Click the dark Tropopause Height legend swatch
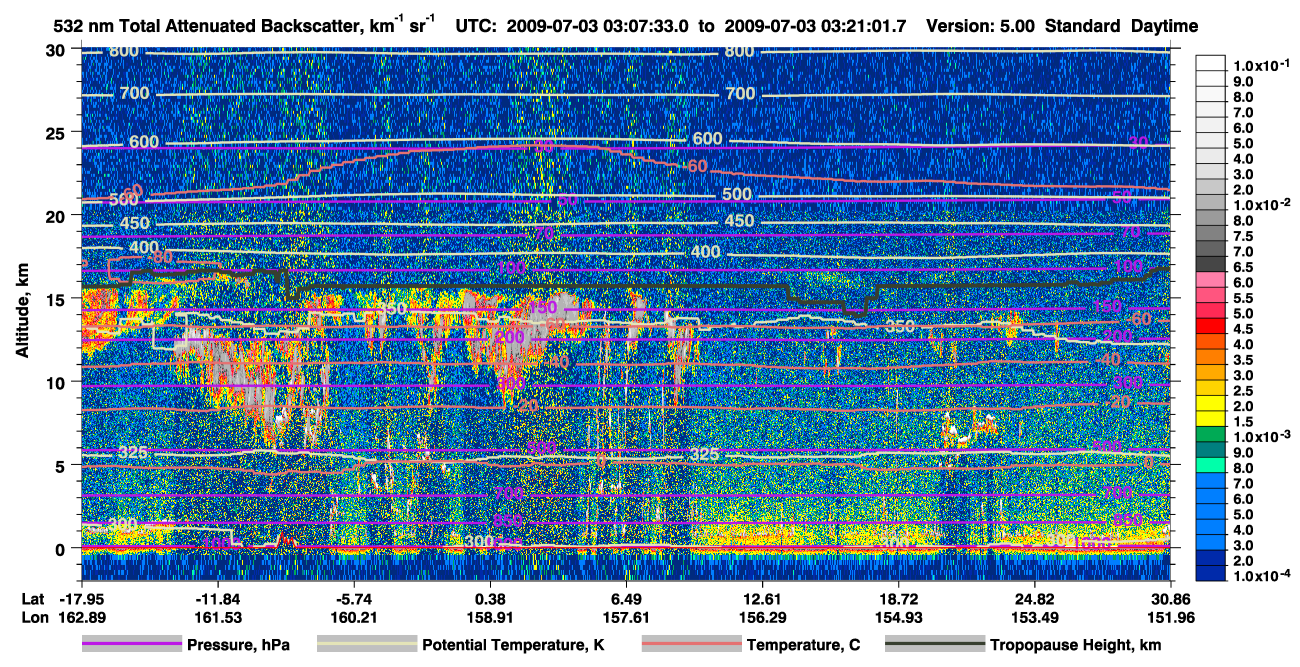 pyautogui.click(x=935, y=645)
